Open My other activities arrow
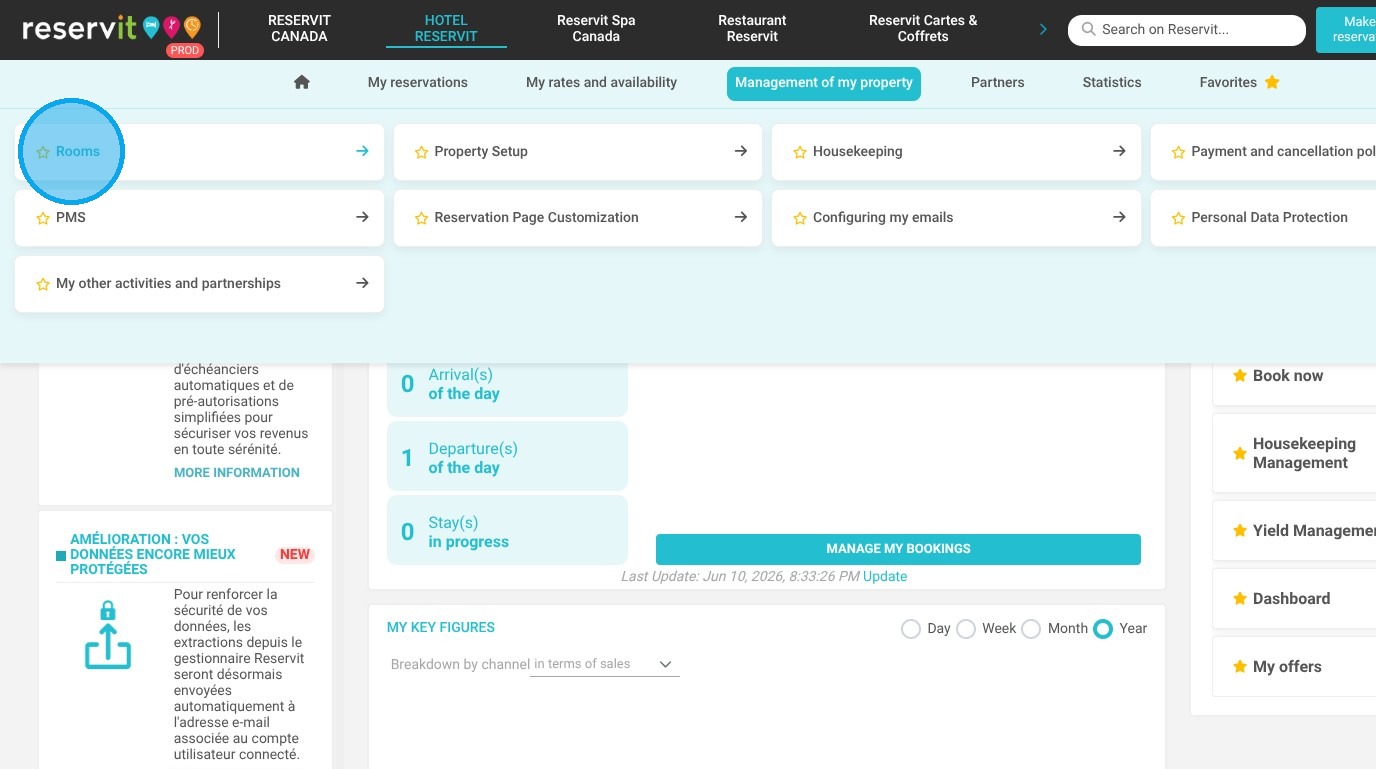This screenshot has width=1376, height=769. coord(362,283)
